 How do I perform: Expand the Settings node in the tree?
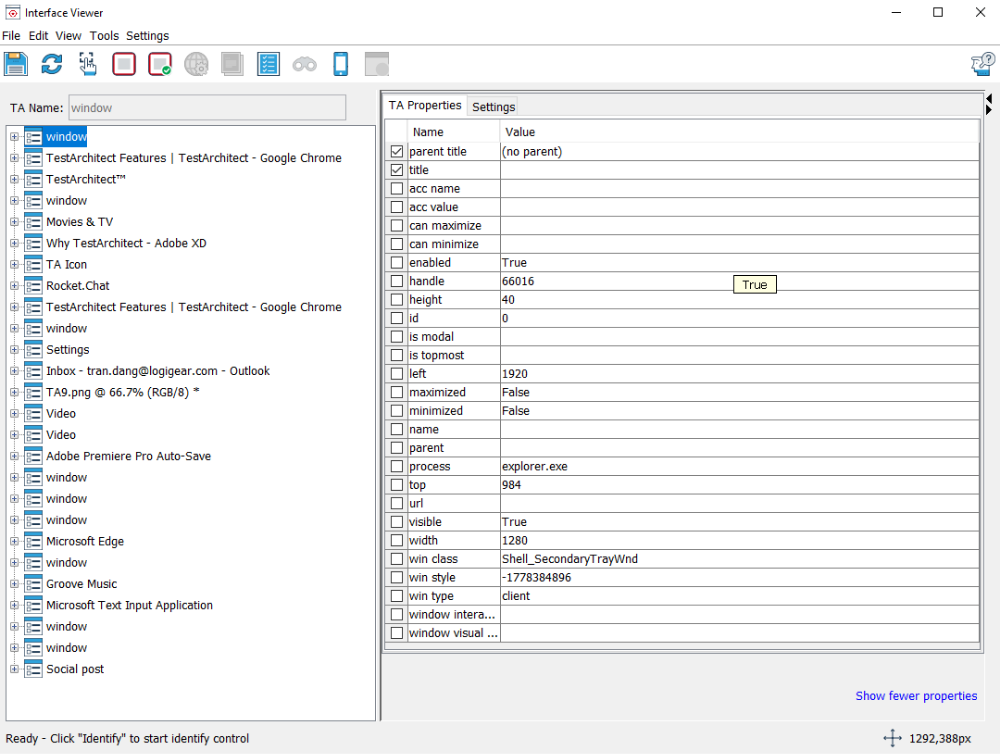pyautogui.click(x=14, y=350)
